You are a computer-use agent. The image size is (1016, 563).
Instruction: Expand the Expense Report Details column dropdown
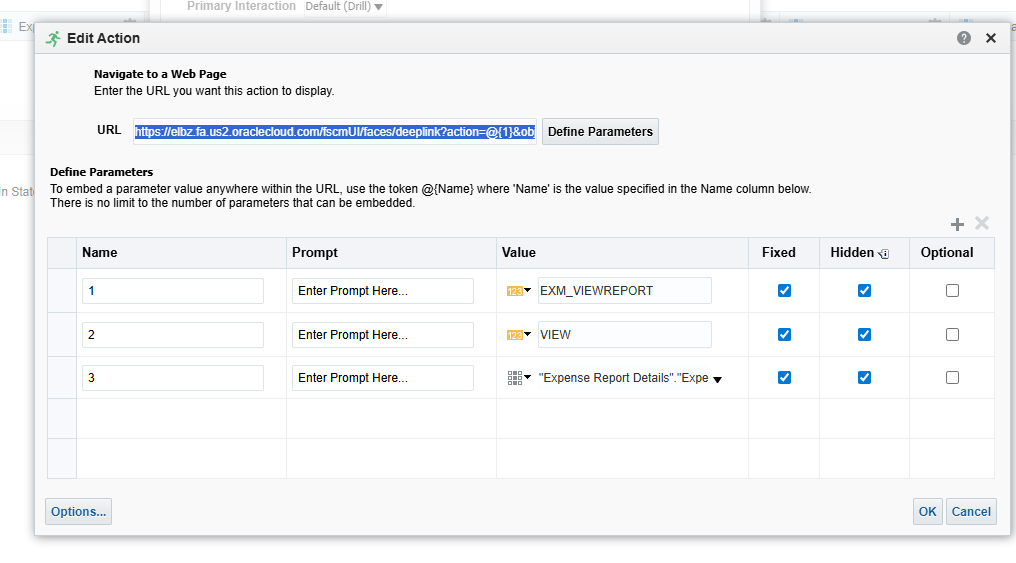click(717, 379)
